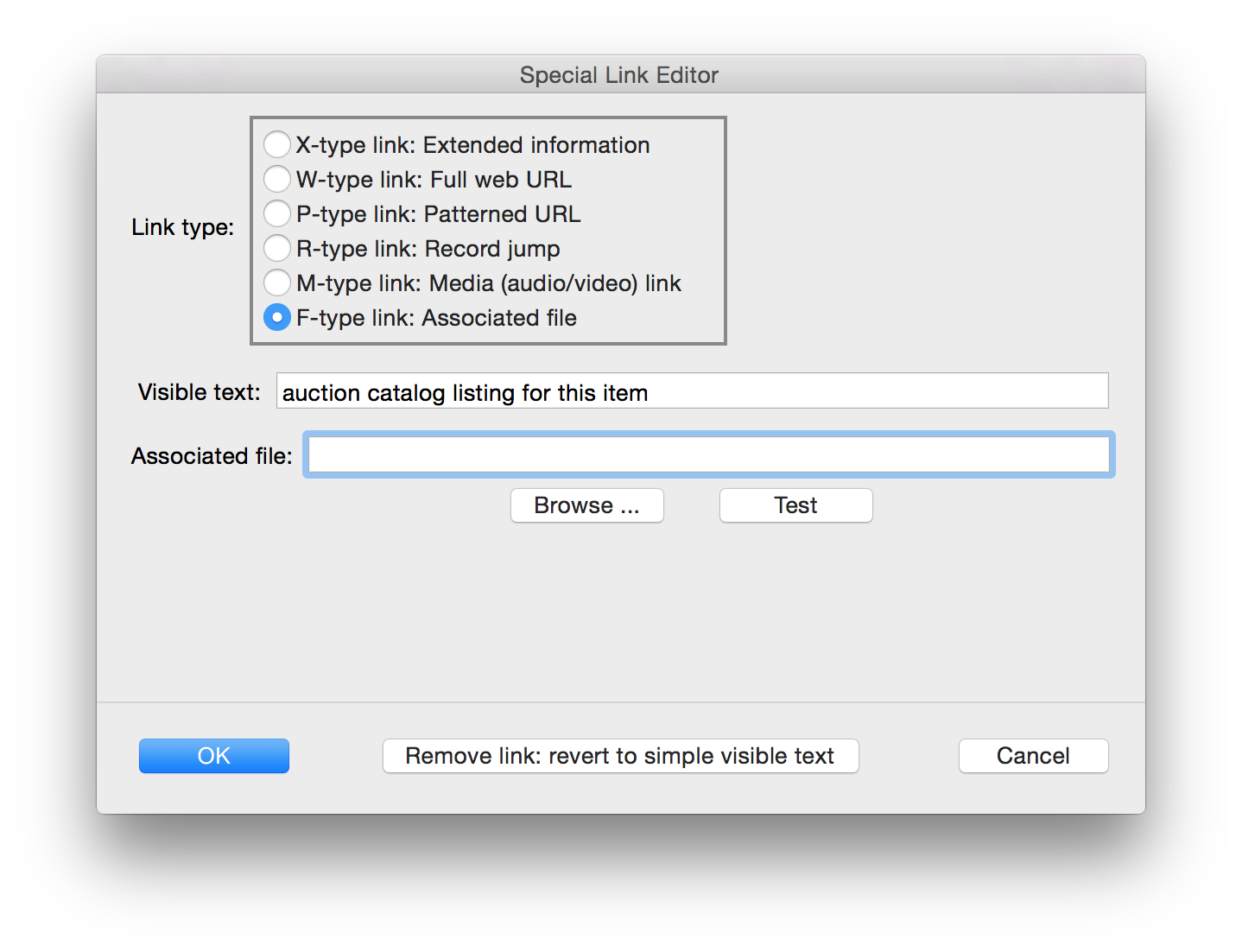Select the F-type link: Associated file option
1242x952 pixels.
pos(276,317)
